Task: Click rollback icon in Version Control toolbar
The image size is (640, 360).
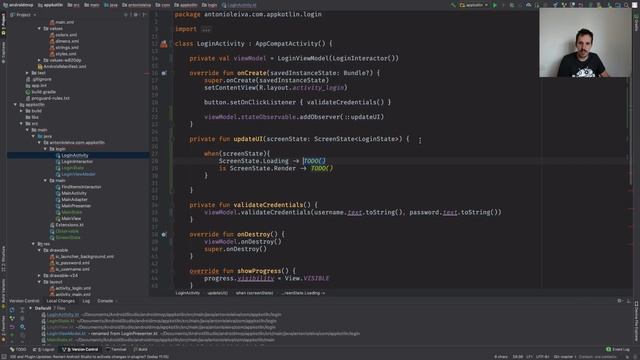Action: (12, 327)
